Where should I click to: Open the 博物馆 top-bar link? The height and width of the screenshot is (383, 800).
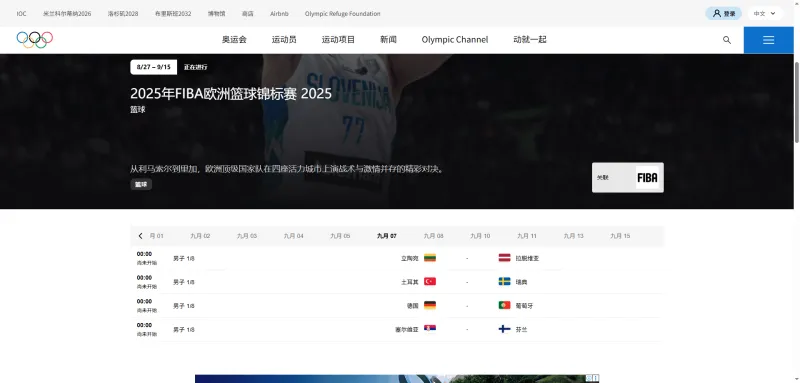(x=216, y=14)
